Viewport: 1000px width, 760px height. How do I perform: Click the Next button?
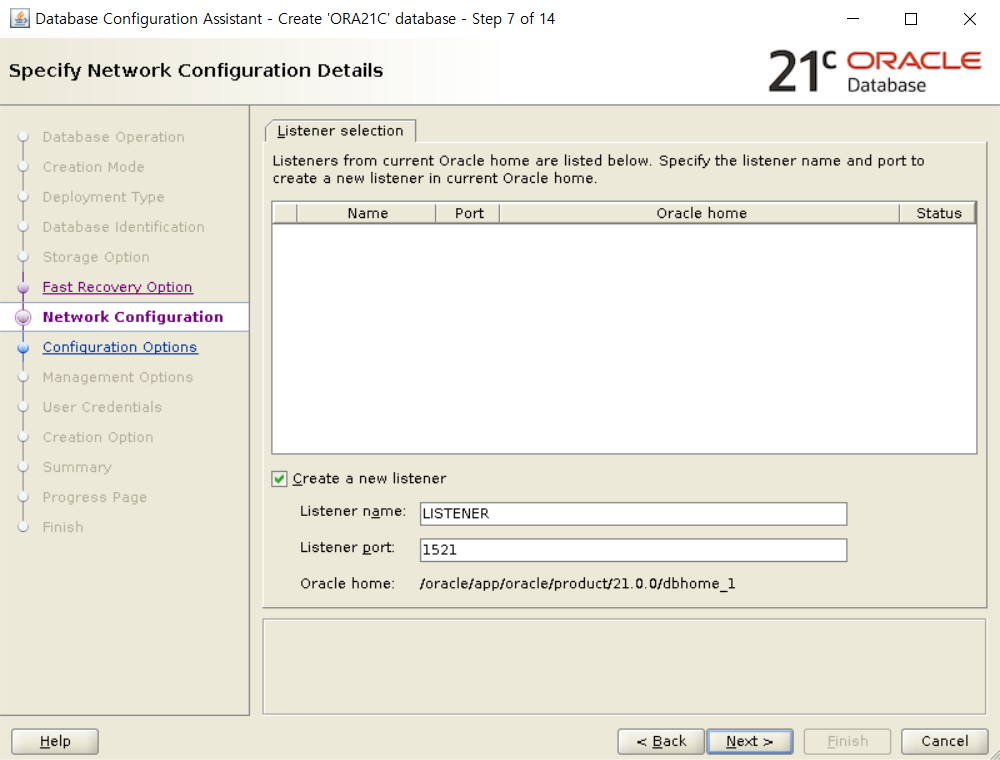click(x=750, y=742)
